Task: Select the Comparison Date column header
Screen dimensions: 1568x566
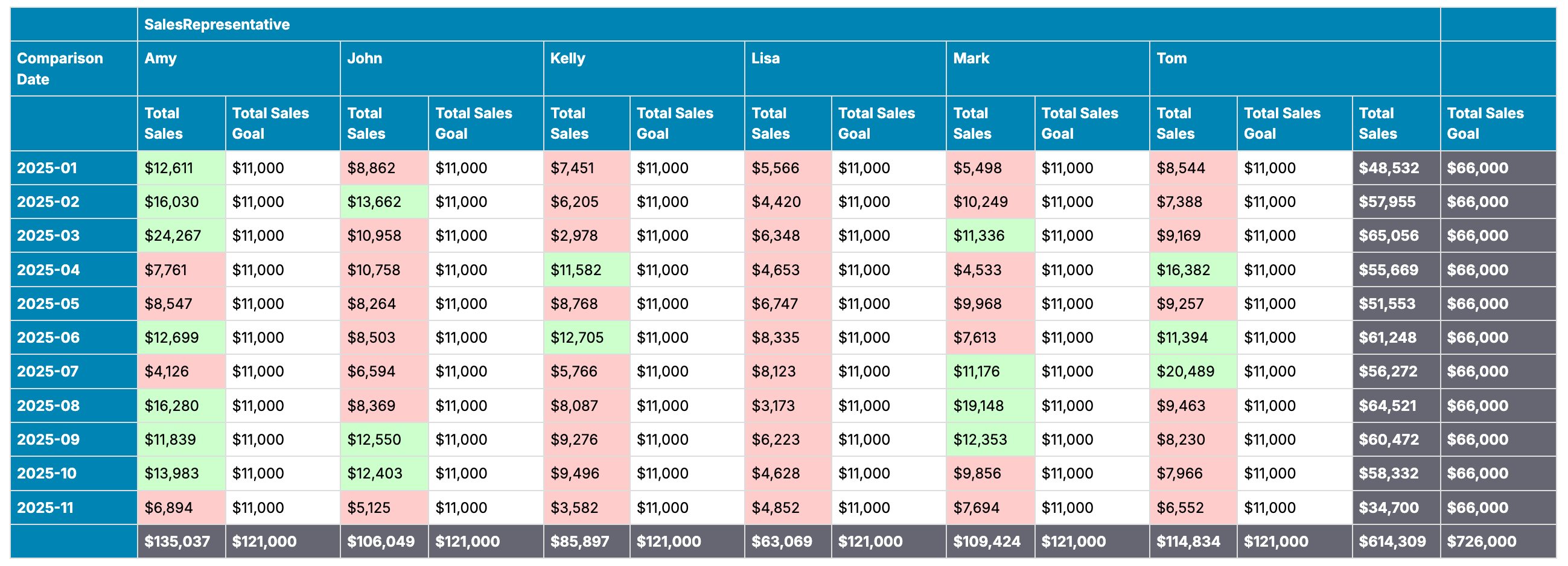Action: (x=60, y=68)
